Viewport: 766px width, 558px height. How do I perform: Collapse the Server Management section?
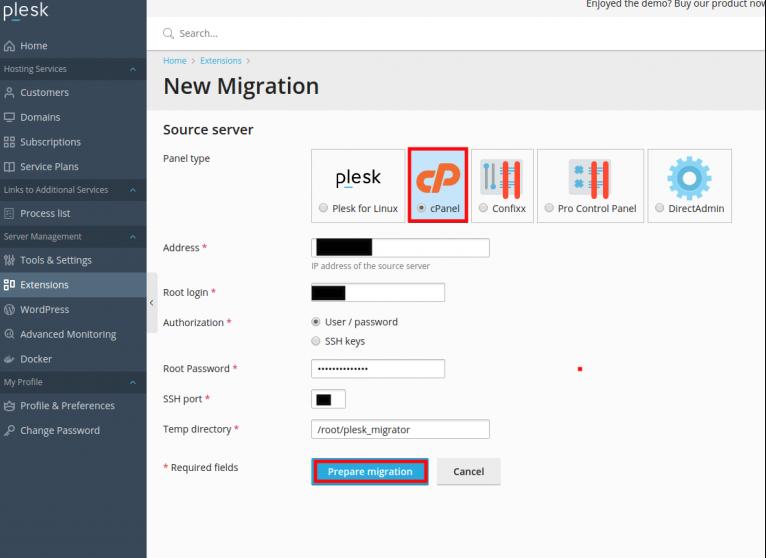133,237
